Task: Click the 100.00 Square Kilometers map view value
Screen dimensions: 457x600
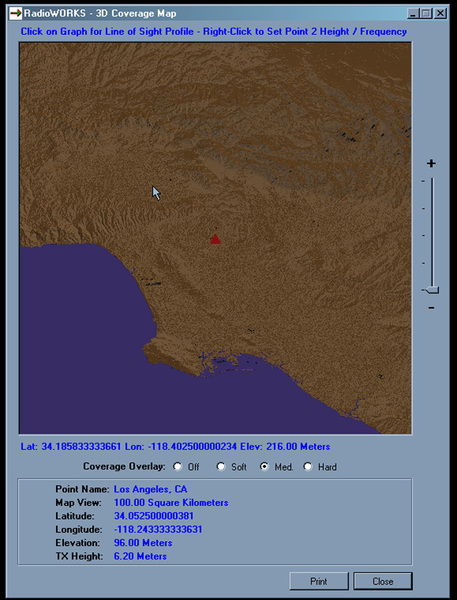Action: point(171,502)
